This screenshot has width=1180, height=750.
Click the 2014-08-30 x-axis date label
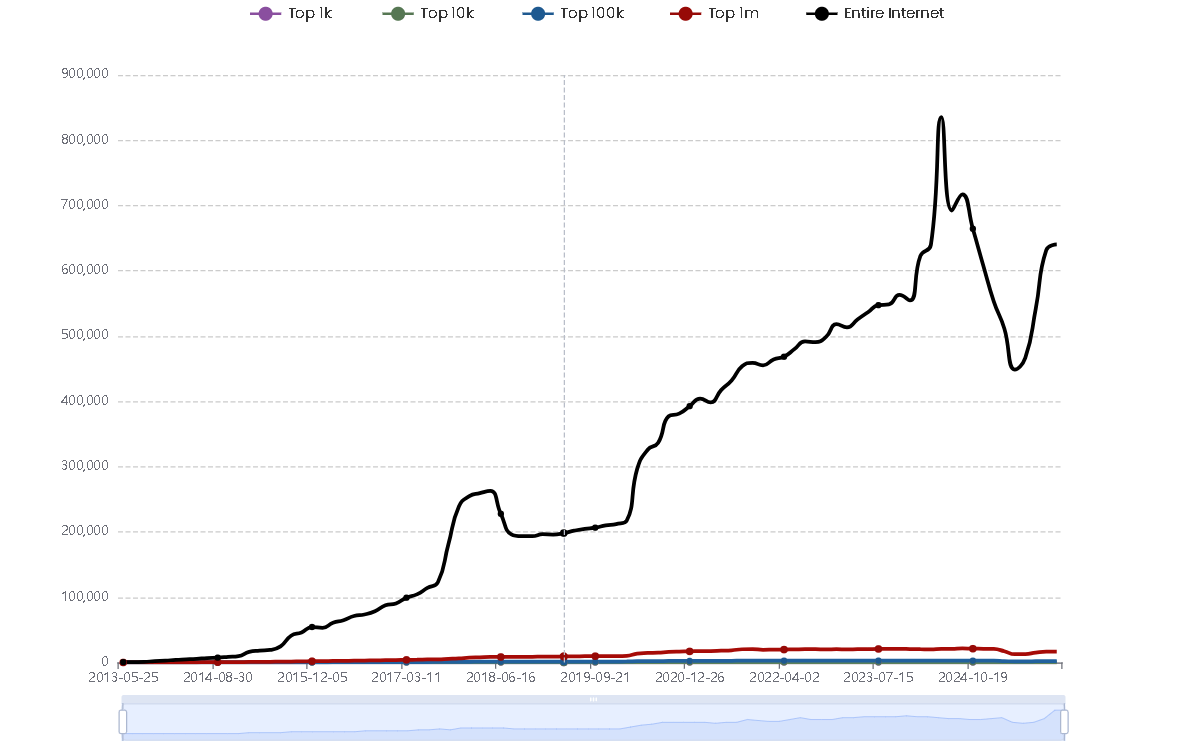point(218,677)
